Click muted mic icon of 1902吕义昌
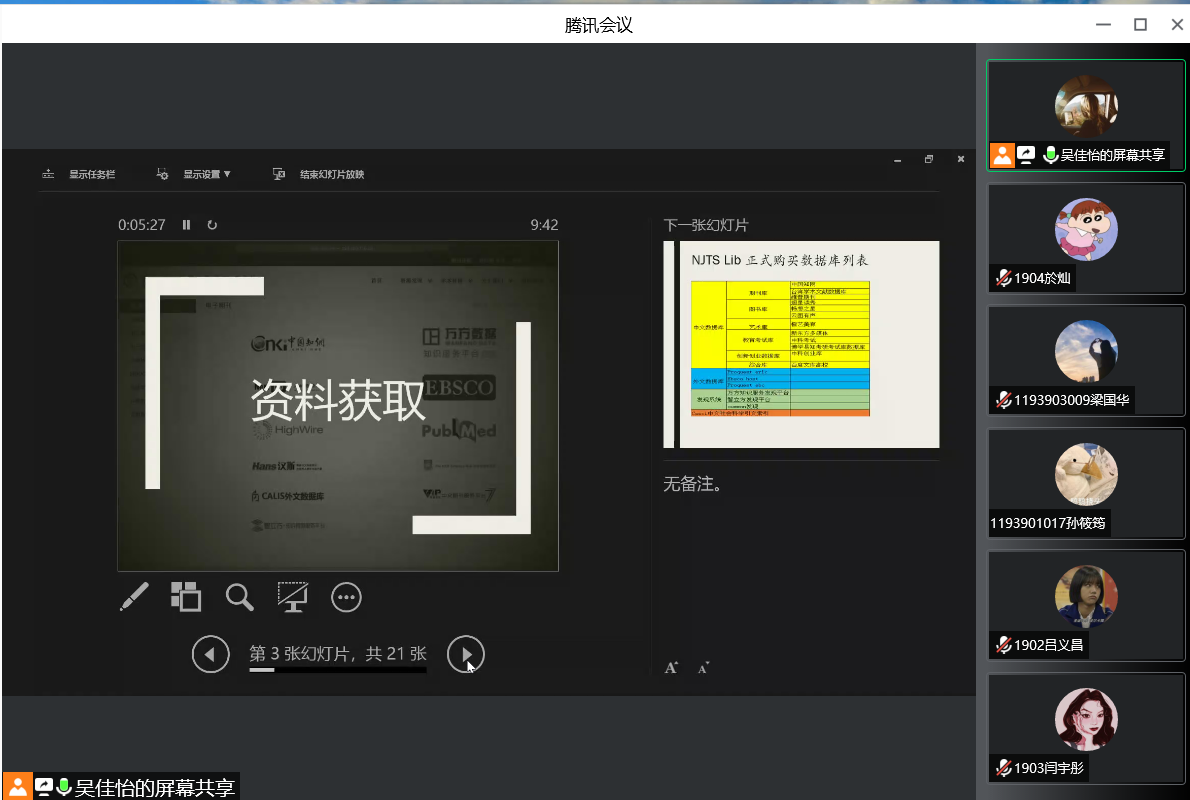The height and width of the screenshot is (800, 1190). pos(1003,645)
